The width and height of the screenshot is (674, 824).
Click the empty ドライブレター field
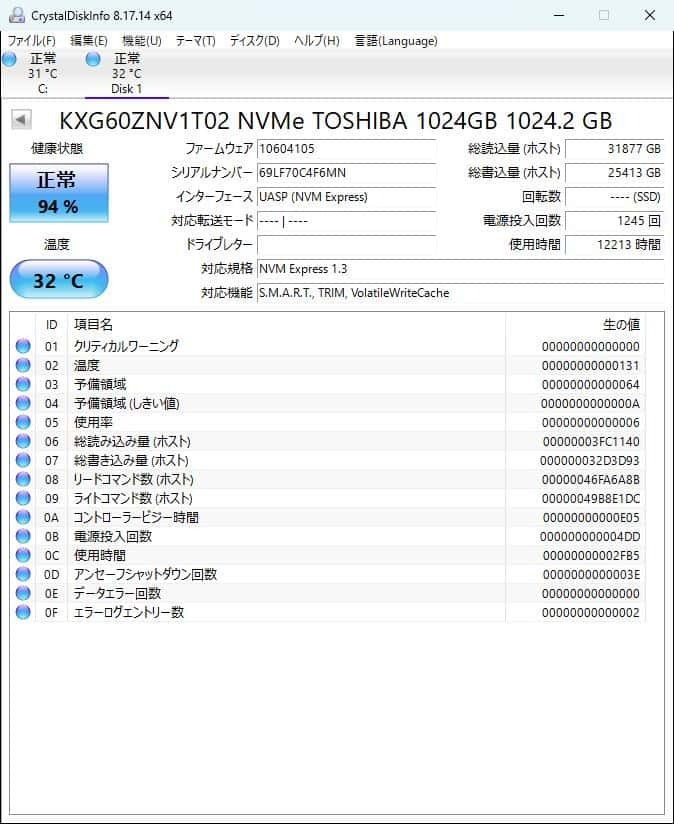click(x=347, y=245)
